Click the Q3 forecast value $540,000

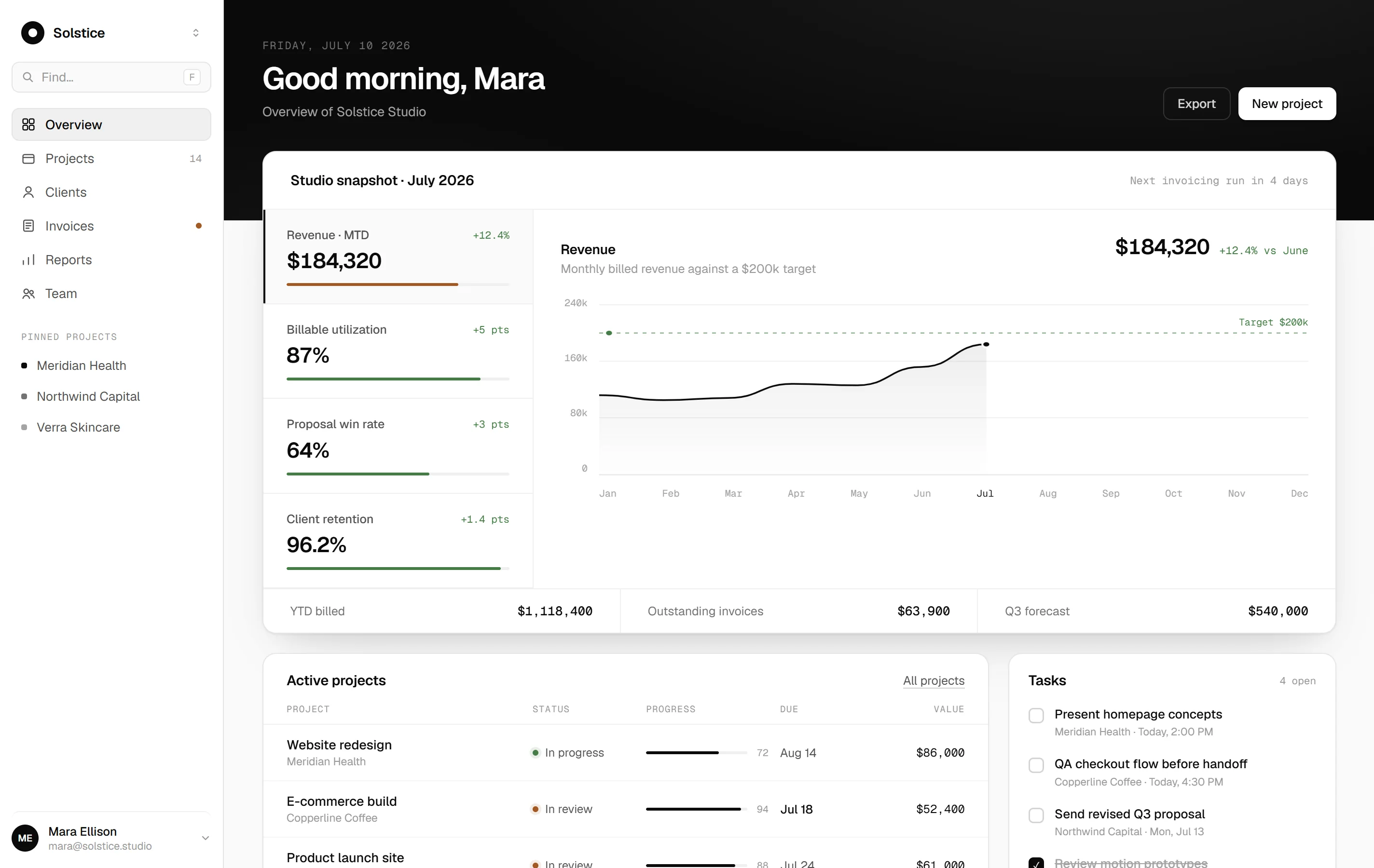click(1278, 611)
